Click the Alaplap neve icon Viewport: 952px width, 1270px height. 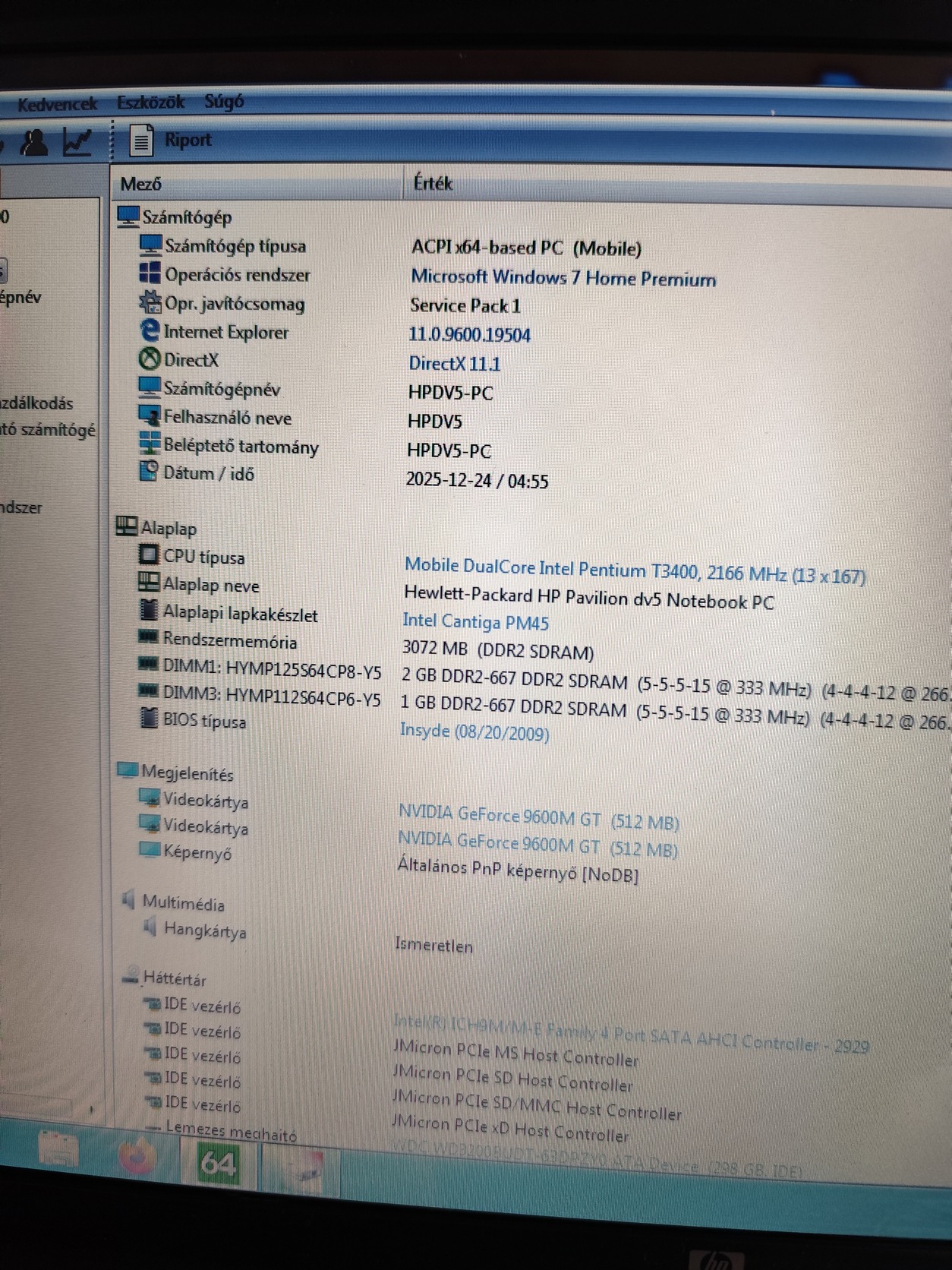point(149,583)
